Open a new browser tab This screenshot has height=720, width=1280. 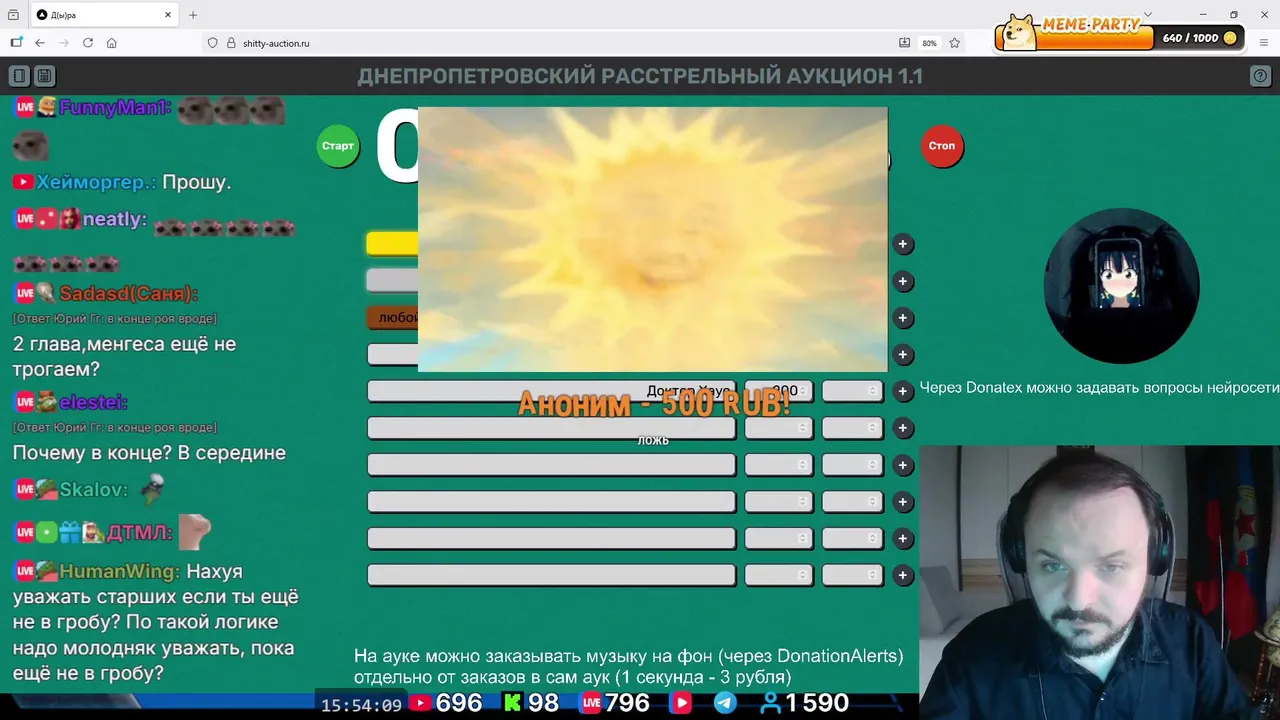pos(193,15)
